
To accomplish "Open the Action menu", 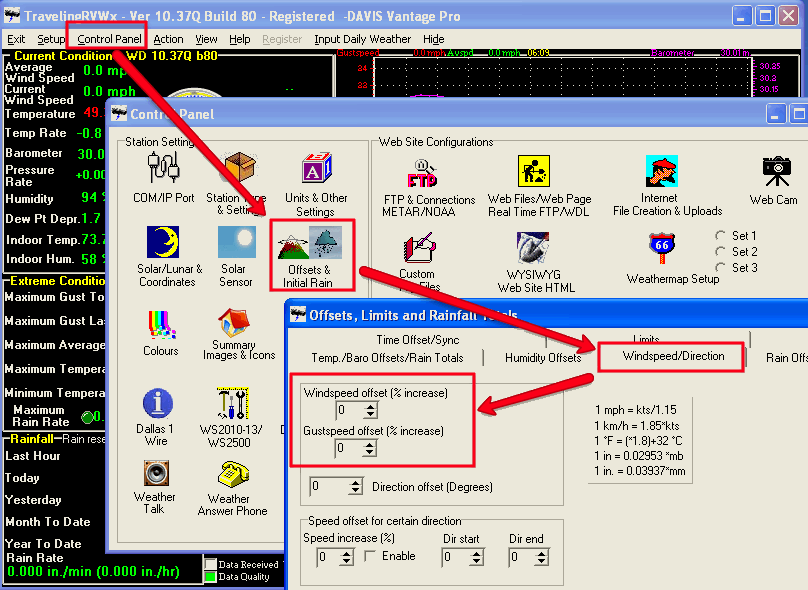I will point(168,39).
